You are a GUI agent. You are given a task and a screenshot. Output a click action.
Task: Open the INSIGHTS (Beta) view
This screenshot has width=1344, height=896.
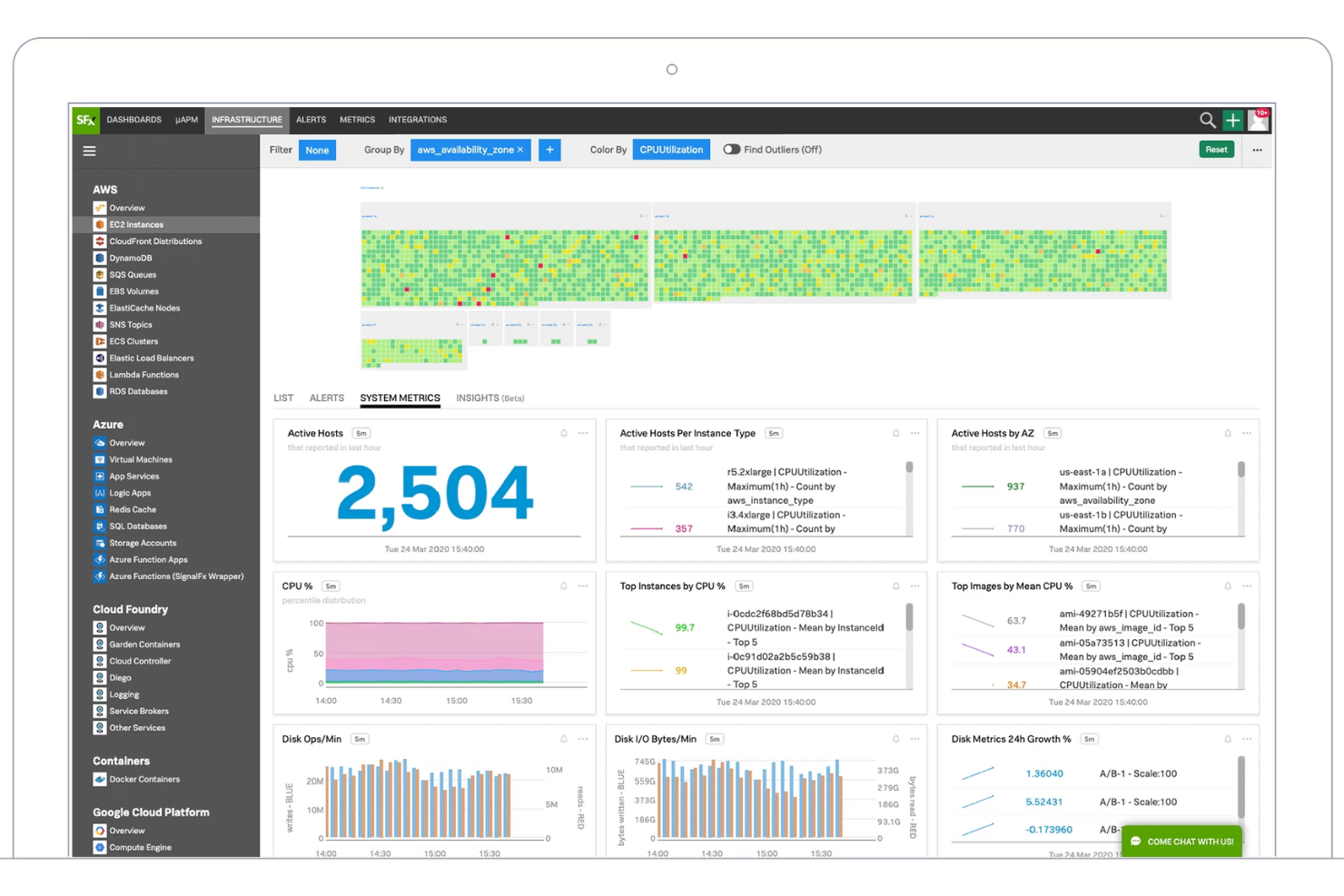[489, 398]
